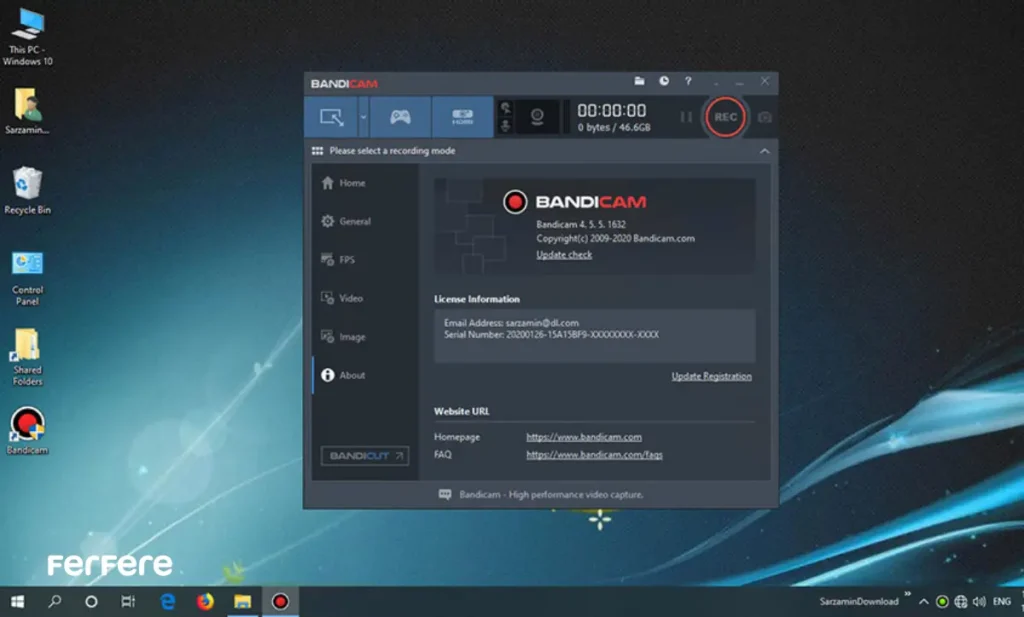The image size is (1024, 617).
Task: Click the Bandicam 4.5.5.1632 version text
Action: pos(581,224)
